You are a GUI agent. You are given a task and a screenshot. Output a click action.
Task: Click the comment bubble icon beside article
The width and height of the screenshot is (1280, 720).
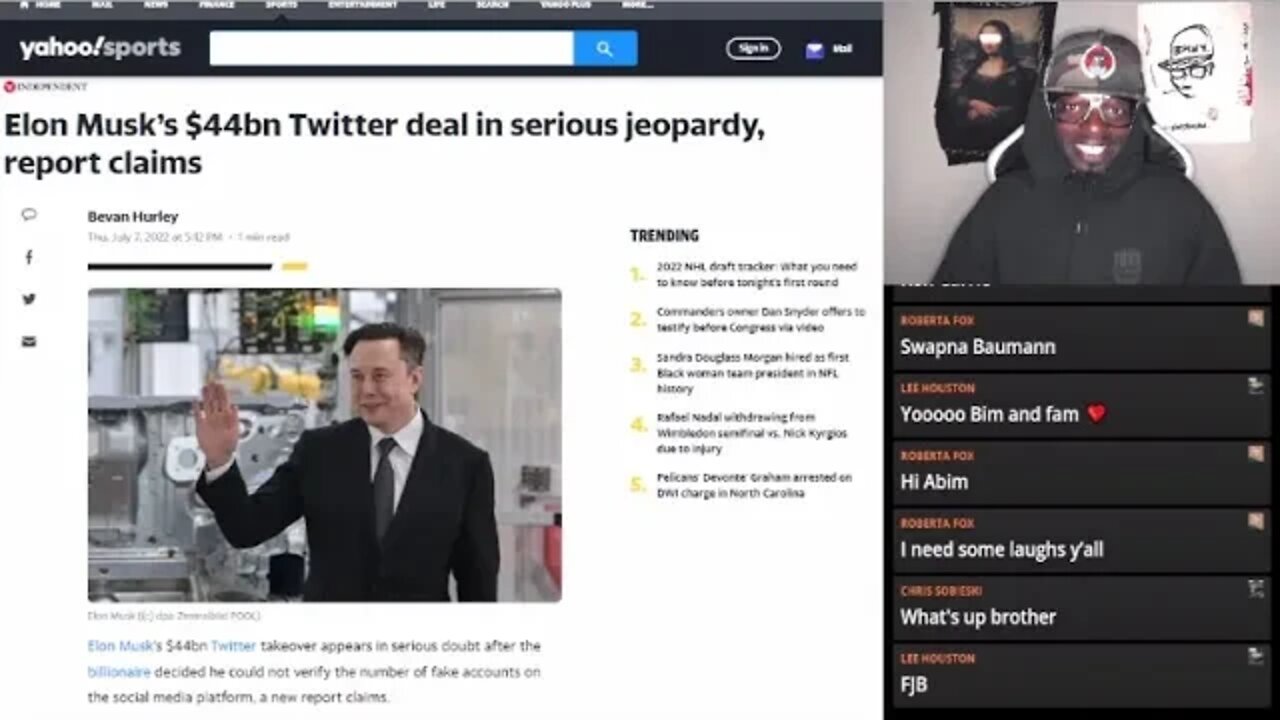click(x=29, y=214)
